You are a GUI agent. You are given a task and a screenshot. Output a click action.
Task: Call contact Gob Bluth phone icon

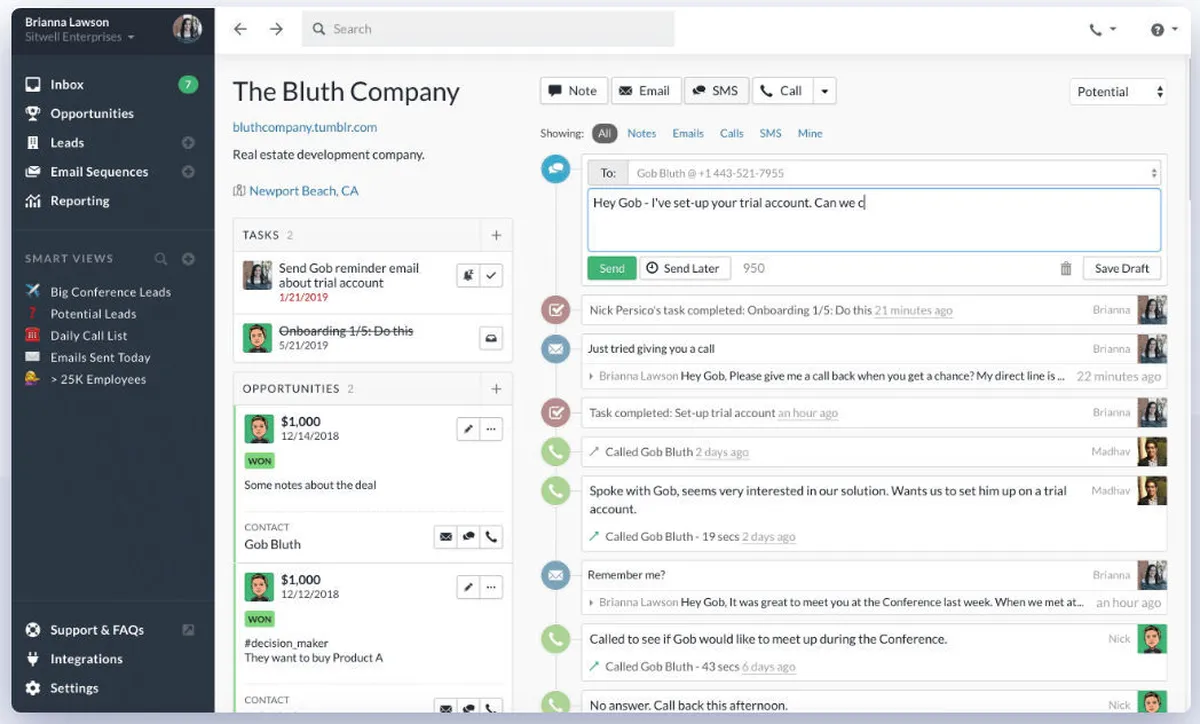tap(491, 537)
